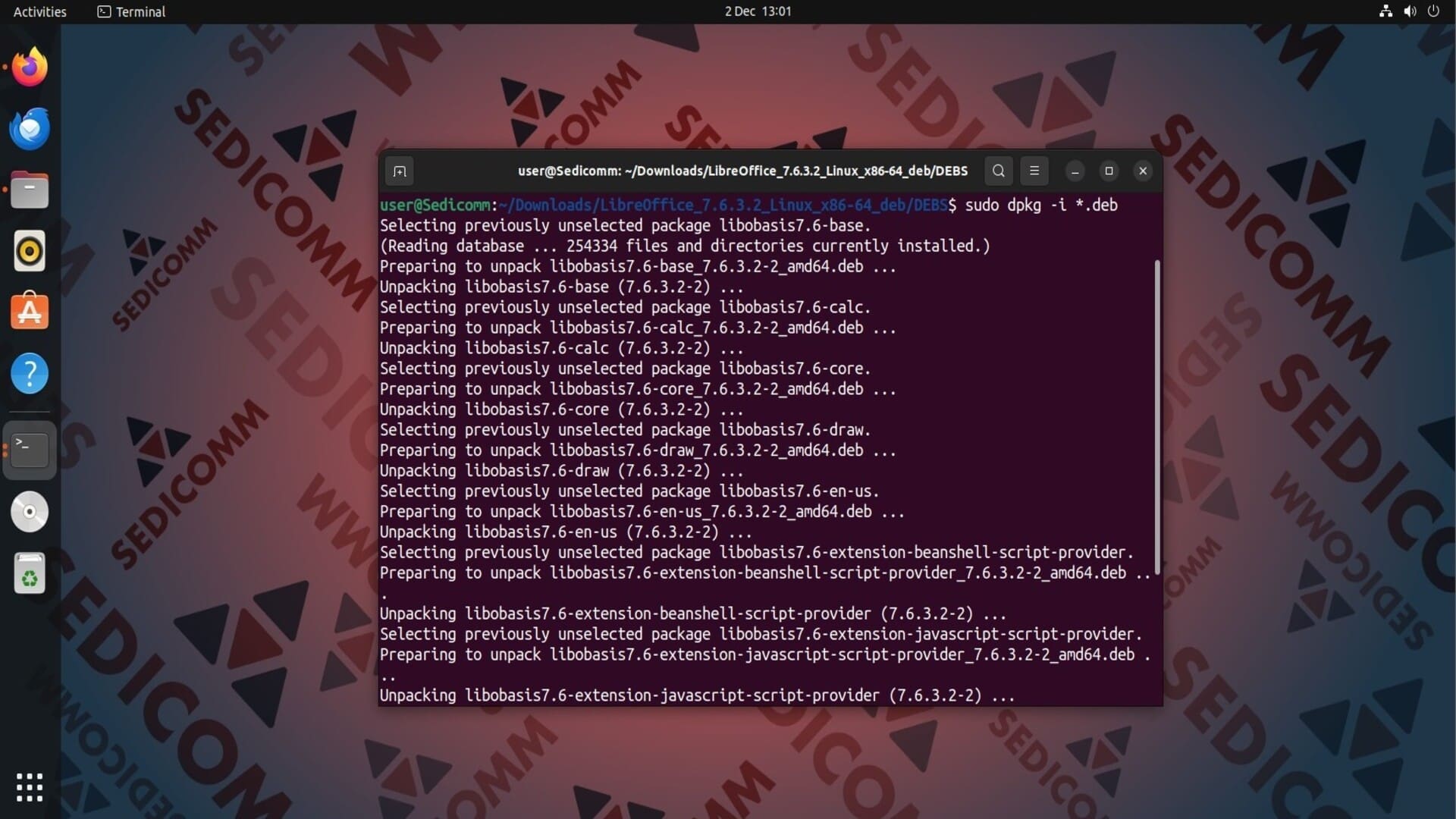Click 'Unpacking libobasis7.6-core (7.6.3.2-2)' line
Viewport: 1456px width, 819px height.
click(561, 409)
